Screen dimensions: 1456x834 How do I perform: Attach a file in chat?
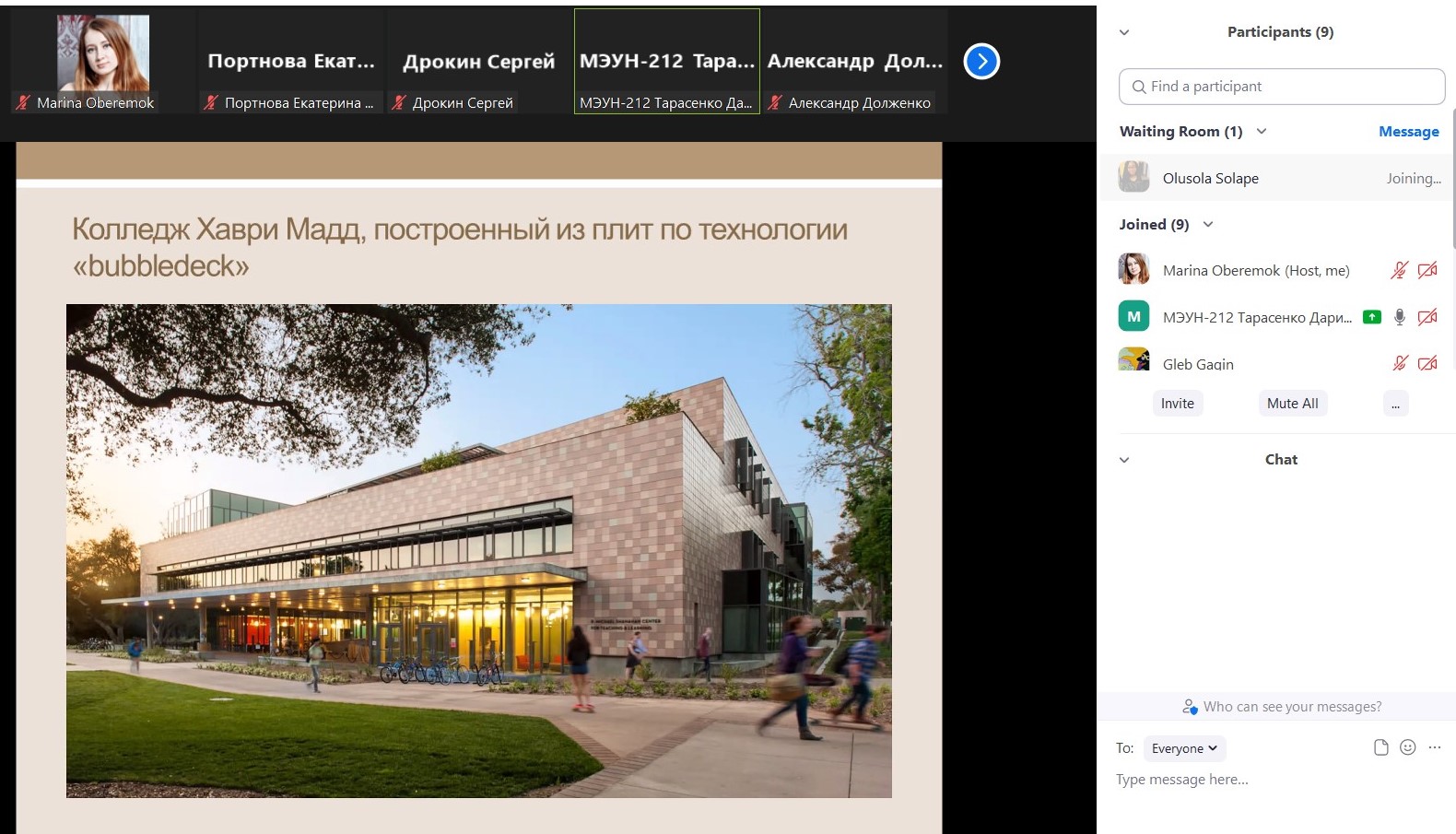(1380, 747)
